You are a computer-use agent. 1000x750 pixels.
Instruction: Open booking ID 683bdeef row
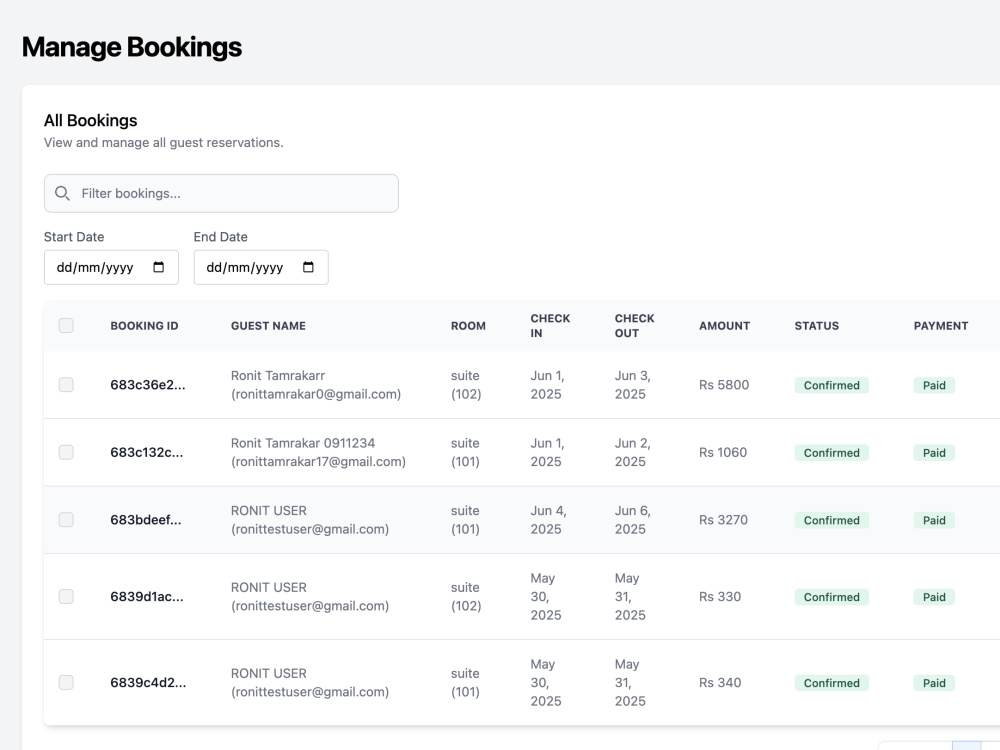coord(145,520)
